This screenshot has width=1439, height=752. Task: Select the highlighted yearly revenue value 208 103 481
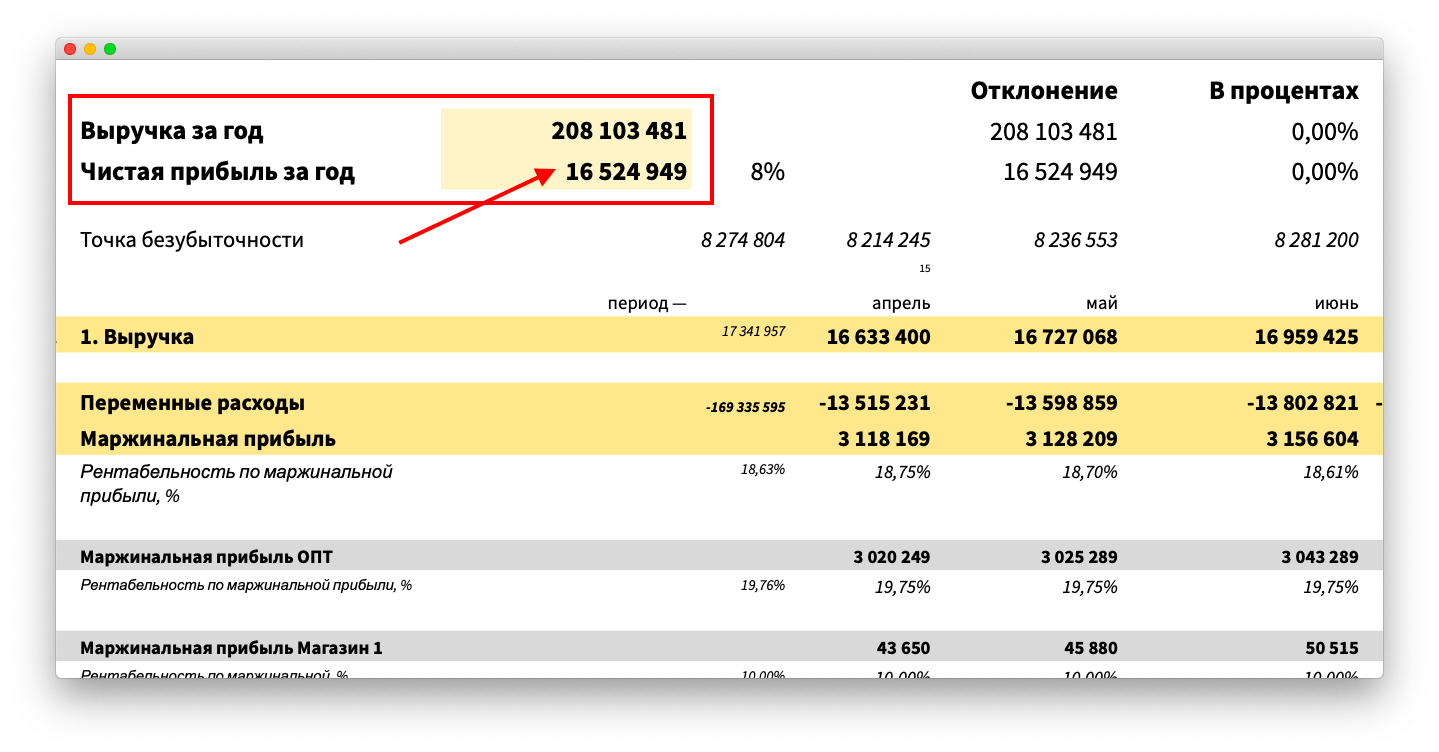tap(618, 131)
